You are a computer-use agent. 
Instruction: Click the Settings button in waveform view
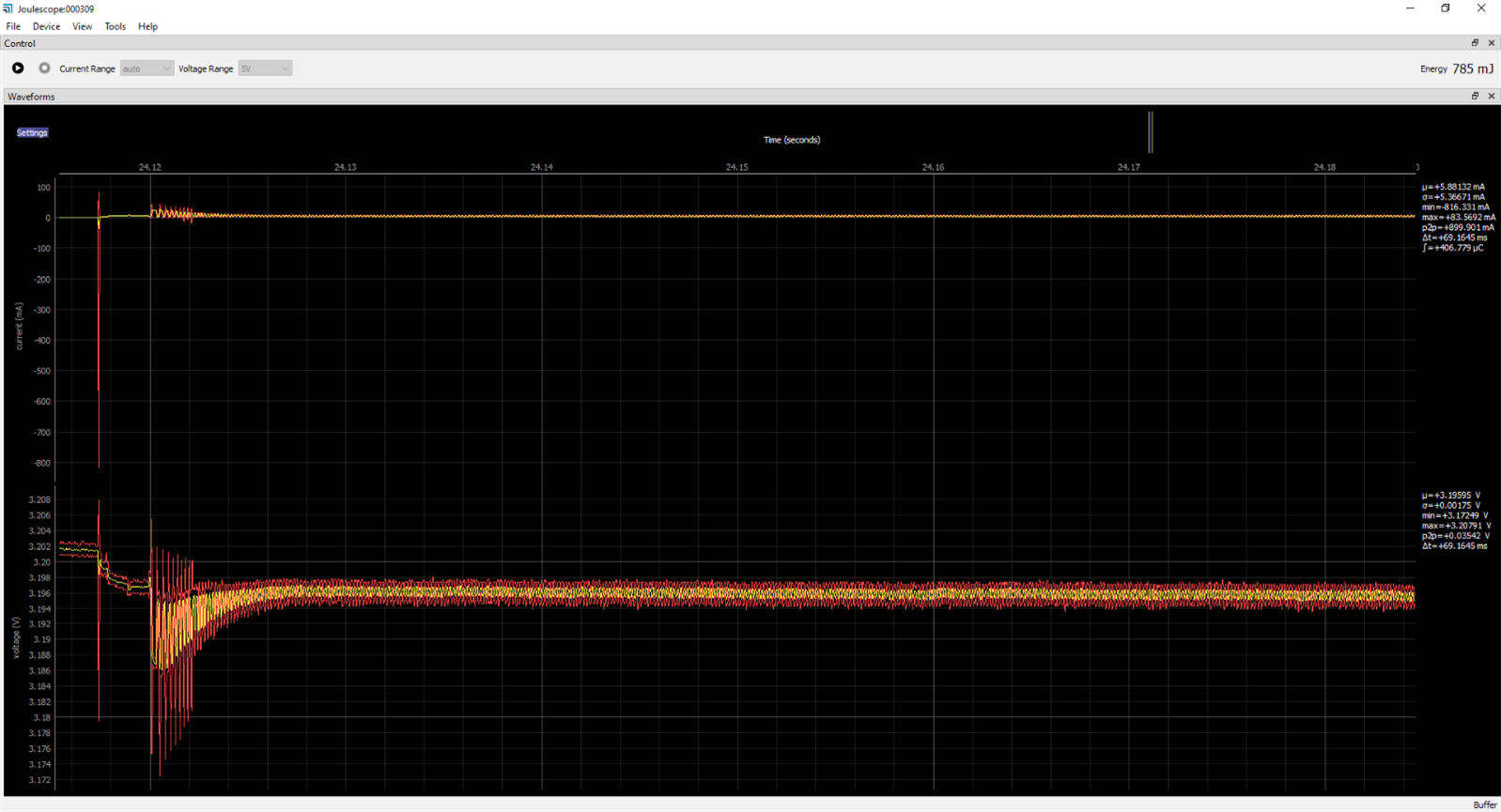[x=32, y=132]
